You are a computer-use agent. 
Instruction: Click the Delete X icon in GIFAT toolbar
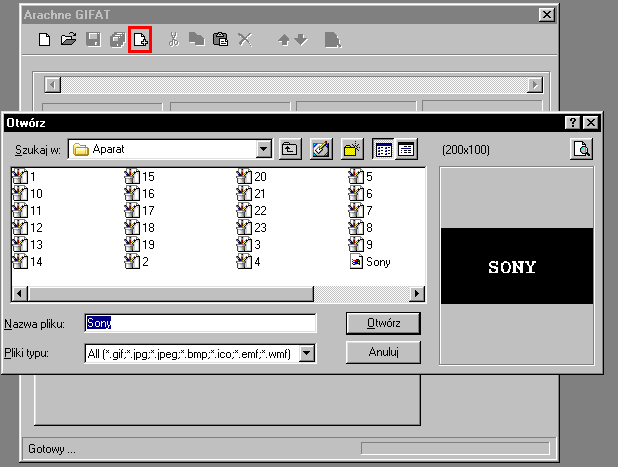coord(245,39)
